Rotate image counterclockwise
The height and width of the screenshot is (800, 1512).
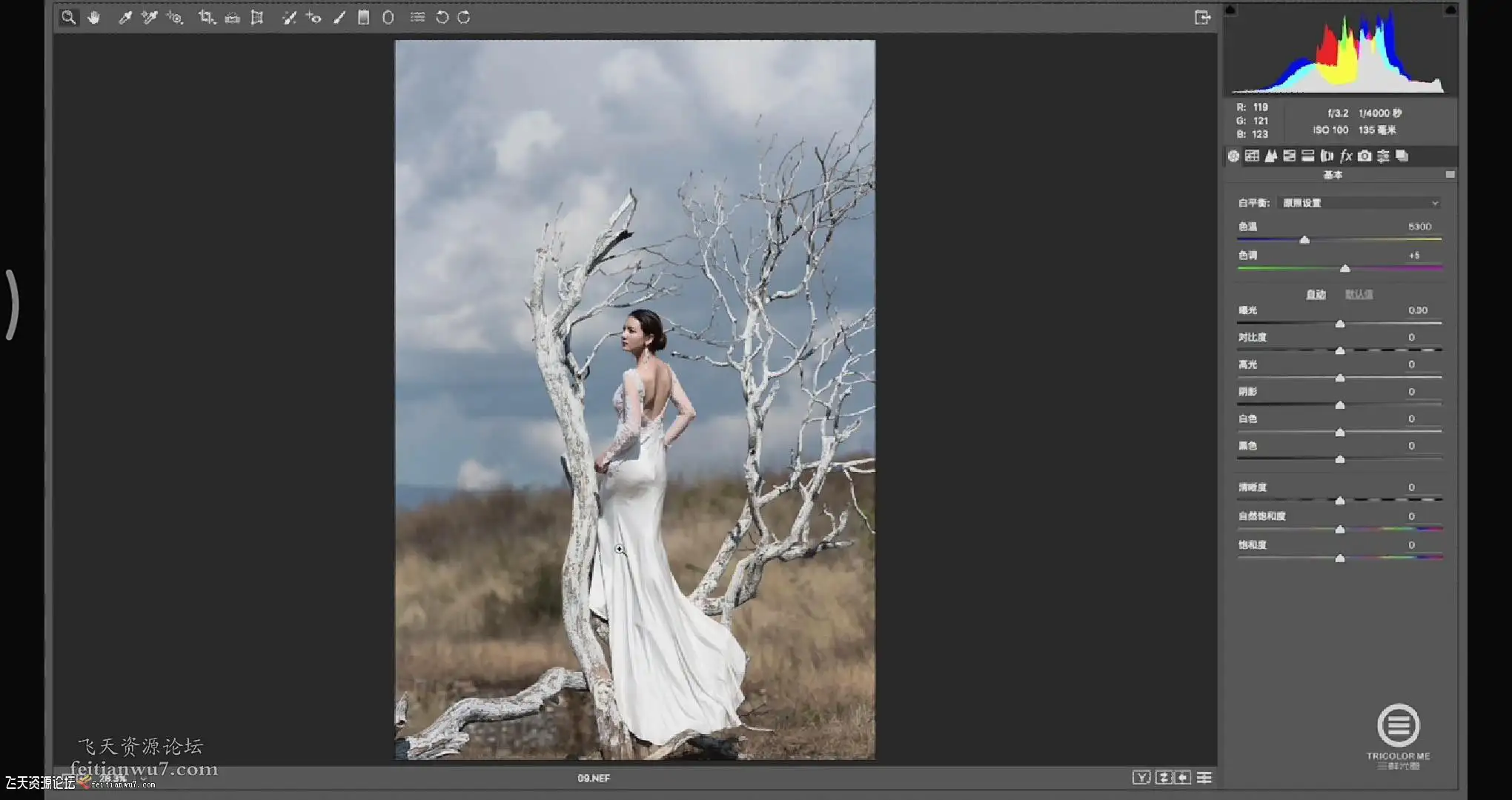(442, 18)
